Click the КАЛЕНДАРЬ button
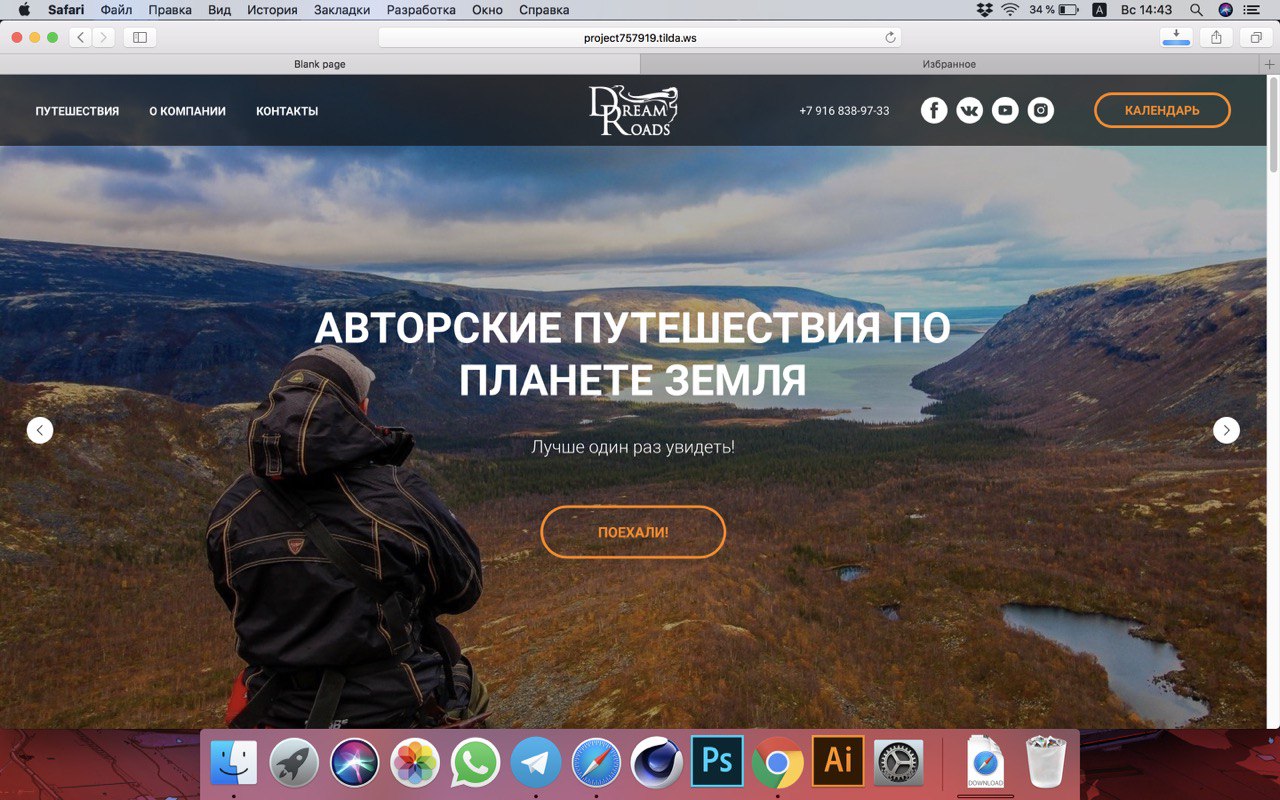 1162,110
